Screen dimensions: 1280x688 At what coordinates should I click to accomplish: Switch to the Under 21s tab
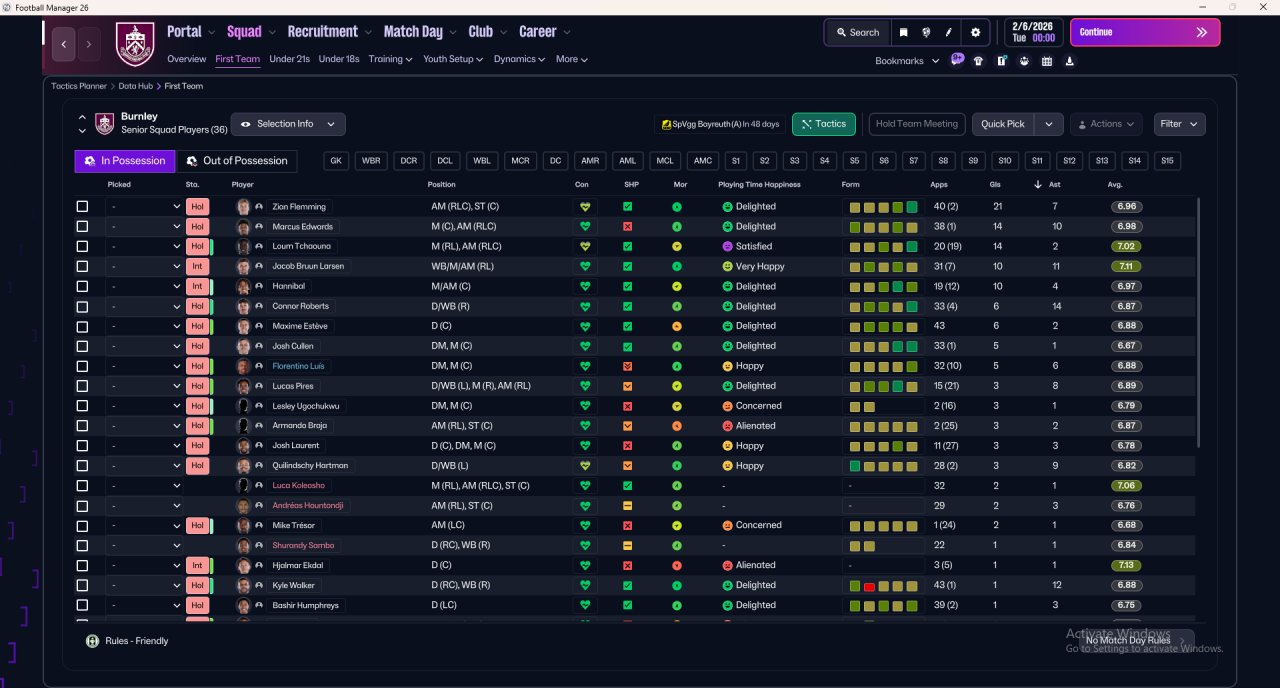tap(289, 59)
